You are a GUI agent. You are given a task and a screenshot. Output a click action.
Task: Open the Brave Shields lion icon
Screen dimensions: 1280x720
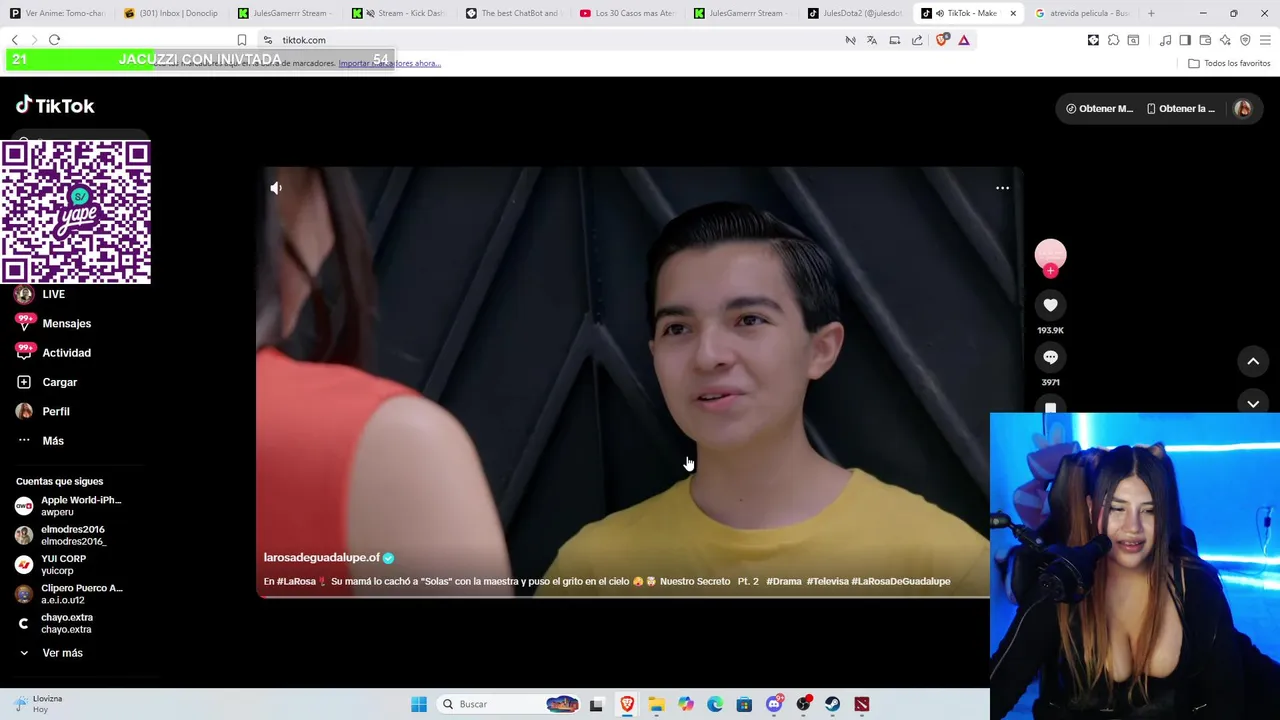(x=941, y=40)
